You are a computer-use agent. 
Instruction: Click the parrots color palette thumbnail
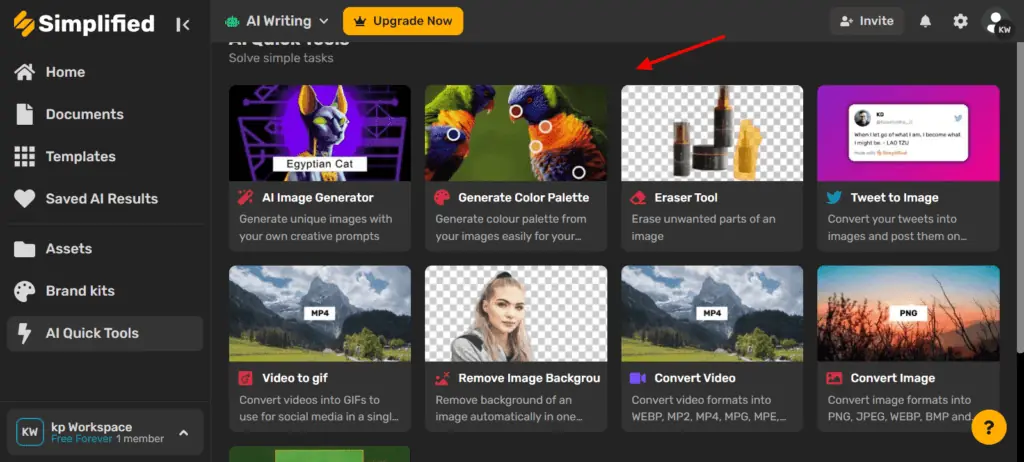point(516,133)
